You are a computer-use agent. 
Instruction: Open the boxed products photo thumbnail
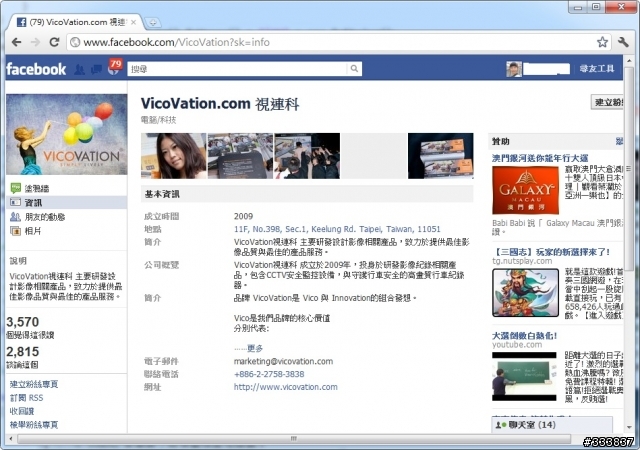click(441, 156)
